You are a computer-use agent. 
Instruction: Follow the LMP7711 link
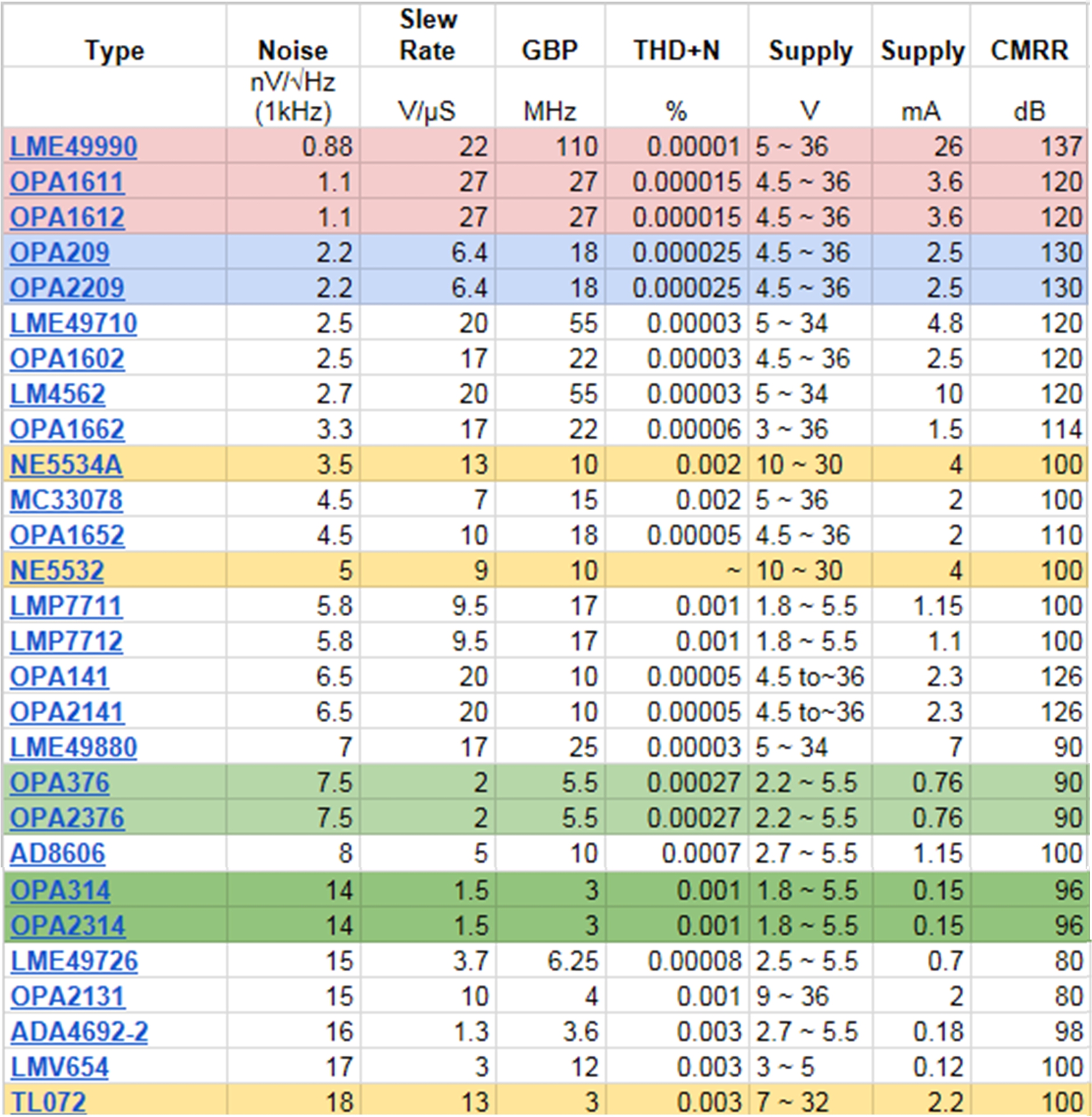[66, 606]
